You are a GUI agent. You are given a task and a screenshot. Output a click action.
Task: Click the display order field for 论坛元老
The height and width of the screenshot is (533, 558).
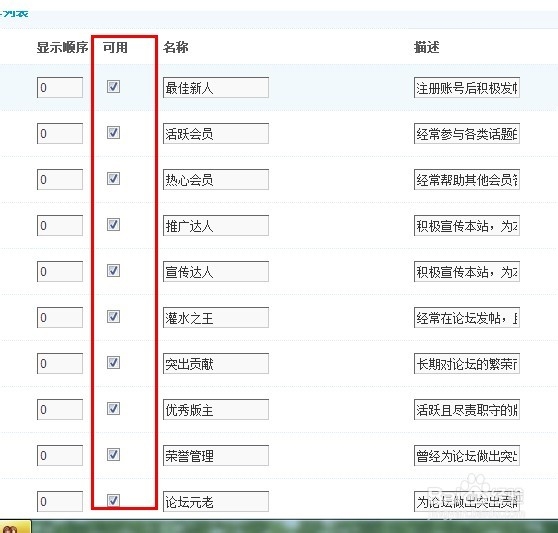coord(60,501)
